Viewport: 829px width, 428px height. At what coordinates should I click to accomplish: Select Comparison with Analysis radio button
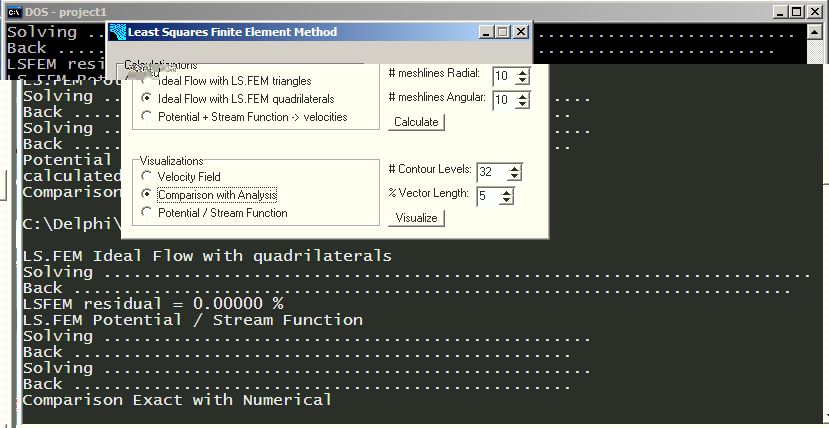[x=147, y=194]
